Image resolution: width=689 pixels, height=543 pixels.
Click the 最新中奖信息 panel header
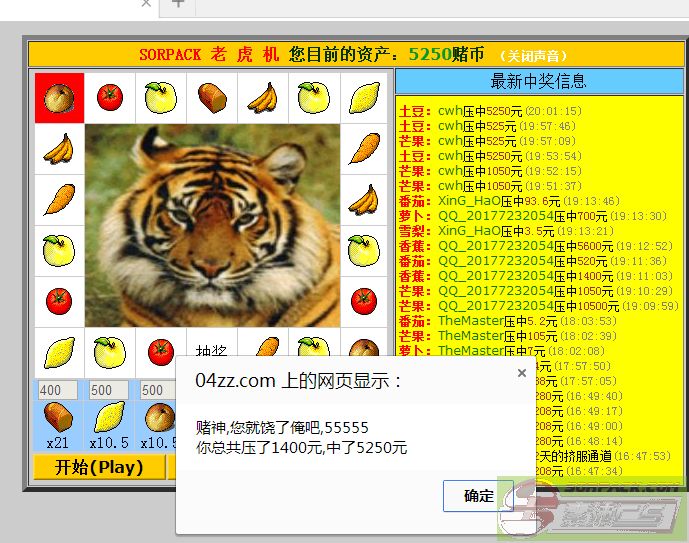point(538,82)
